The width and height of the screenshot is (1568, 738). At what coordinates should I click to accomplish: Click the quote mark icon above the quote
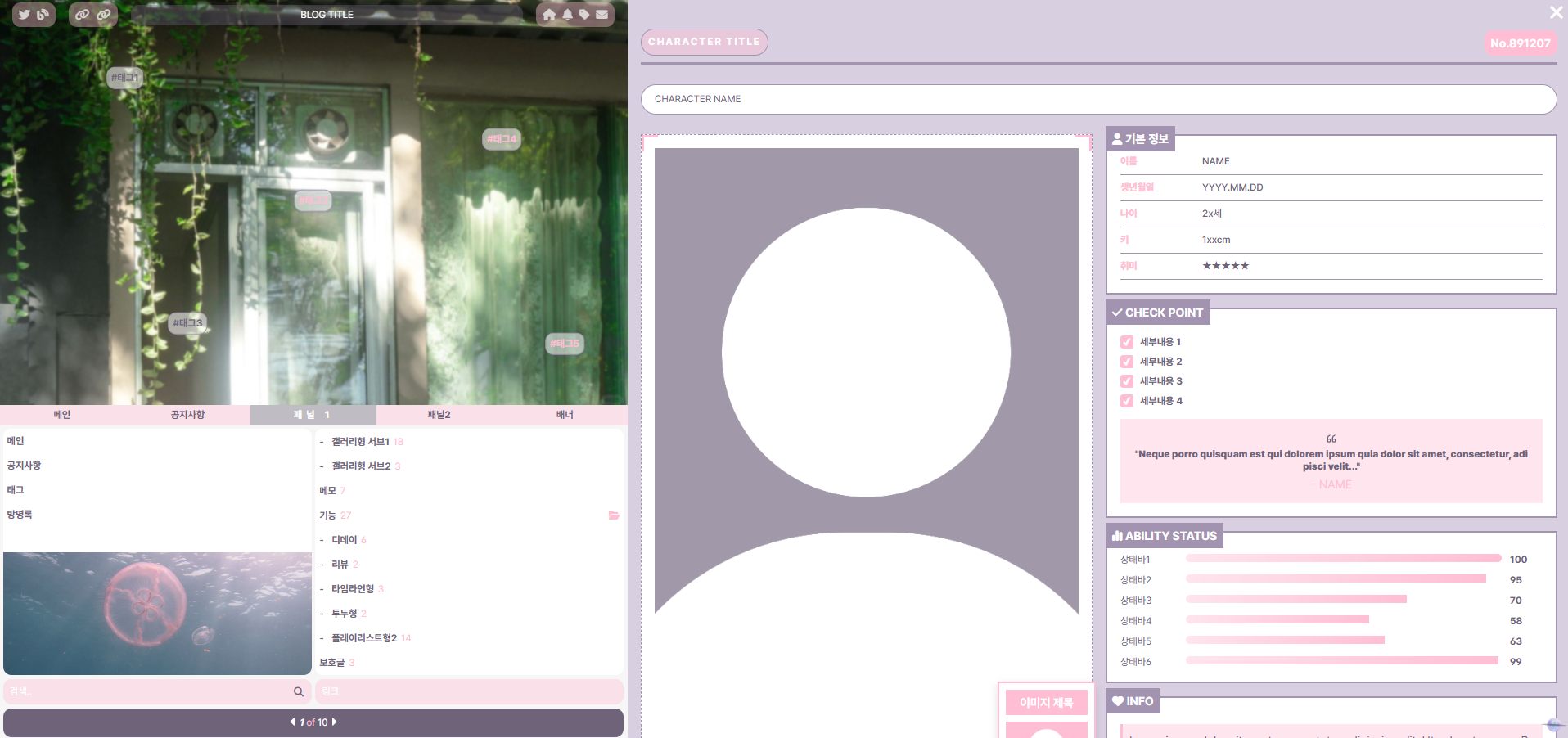[x=1331, y=439]
